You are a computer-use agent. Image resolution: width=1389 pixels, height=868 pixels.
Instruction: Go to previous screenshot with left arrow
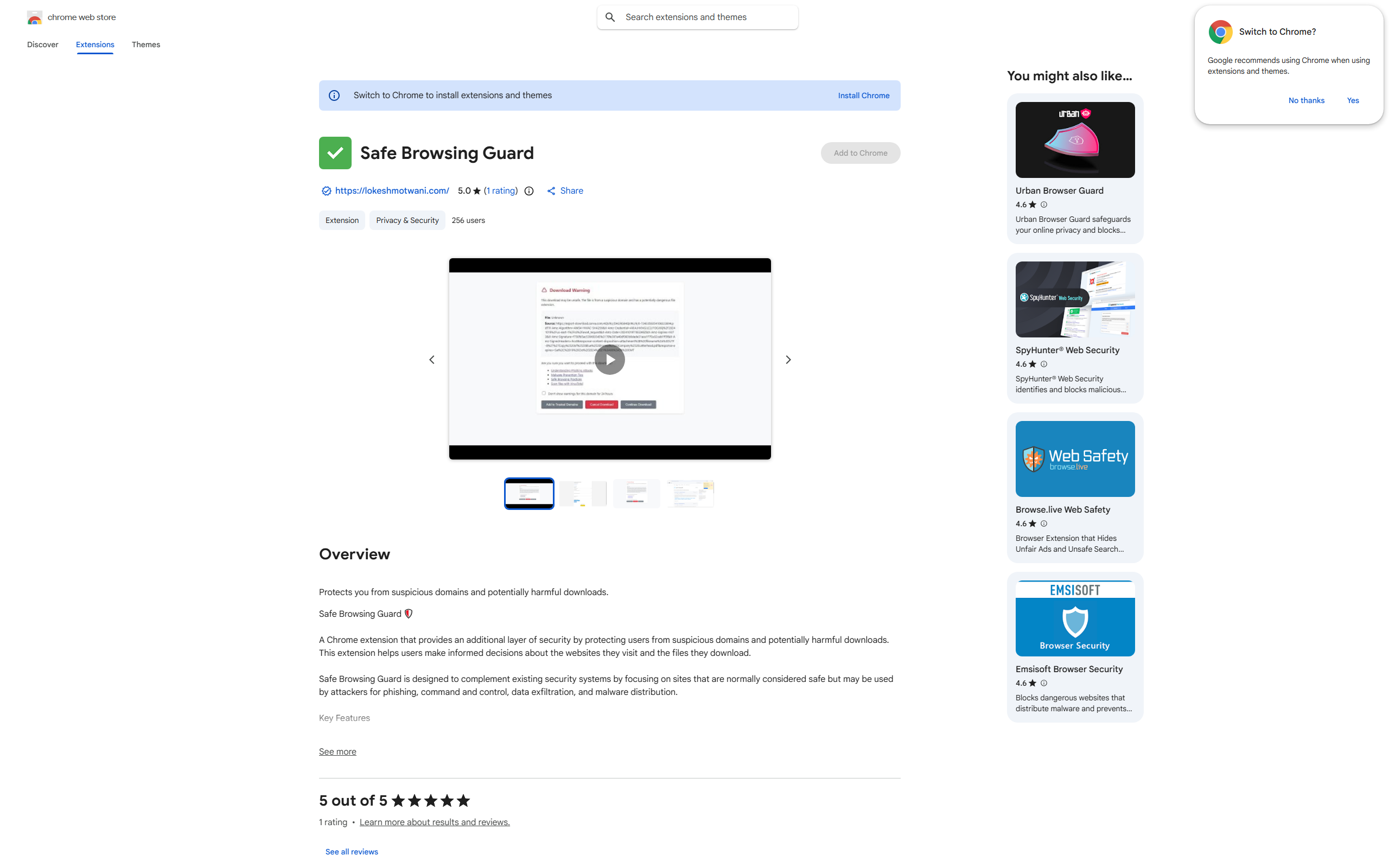coord(432,359)
